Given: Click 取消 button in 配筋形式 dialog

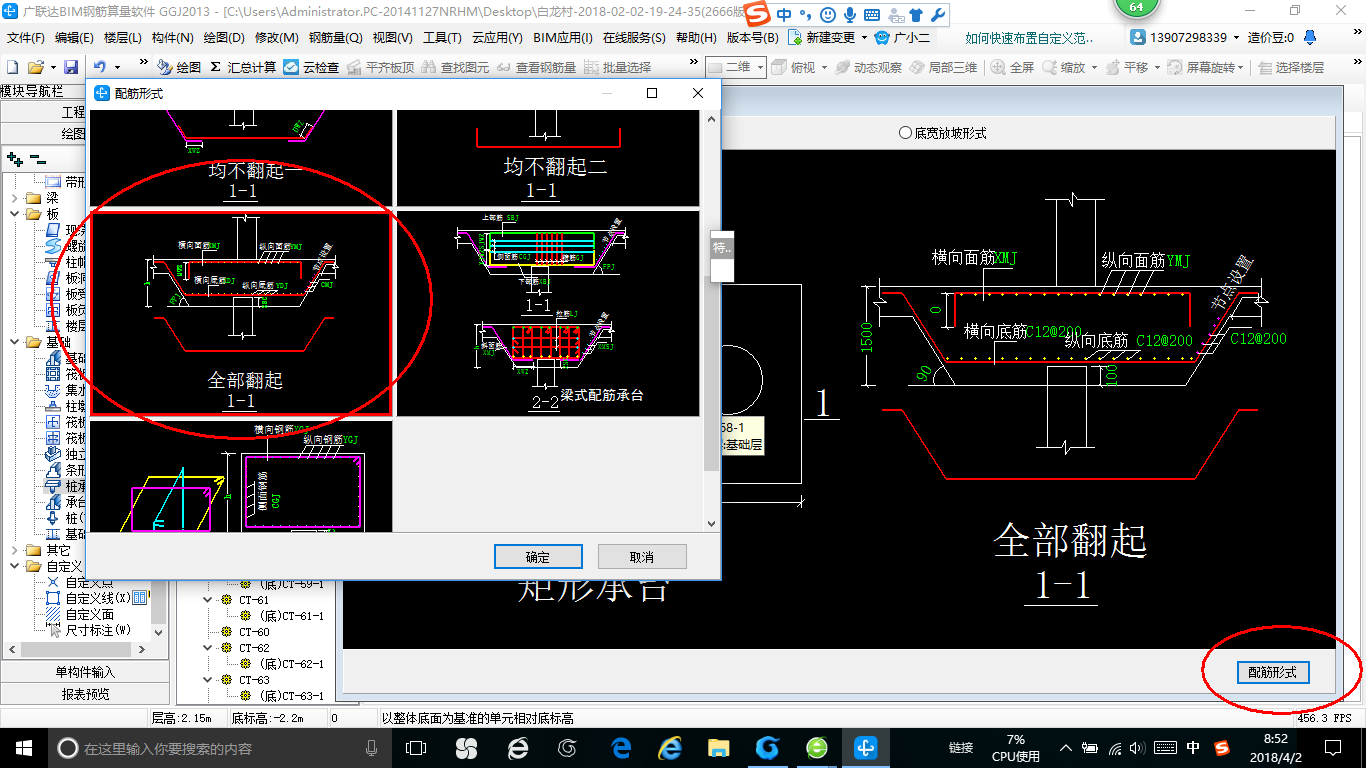Looking at the screenshot, I should click(642, 557).
